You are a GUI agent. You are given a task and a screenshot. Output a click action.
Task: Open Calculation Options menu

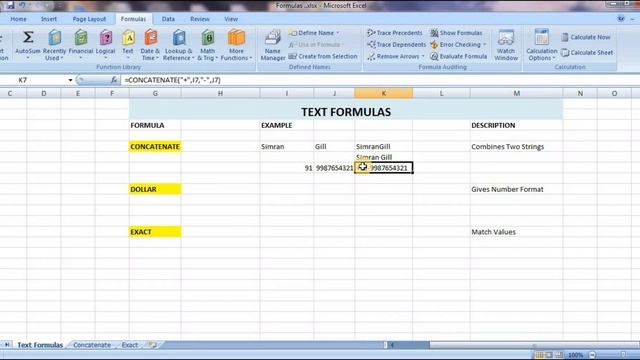click(542, 45)
